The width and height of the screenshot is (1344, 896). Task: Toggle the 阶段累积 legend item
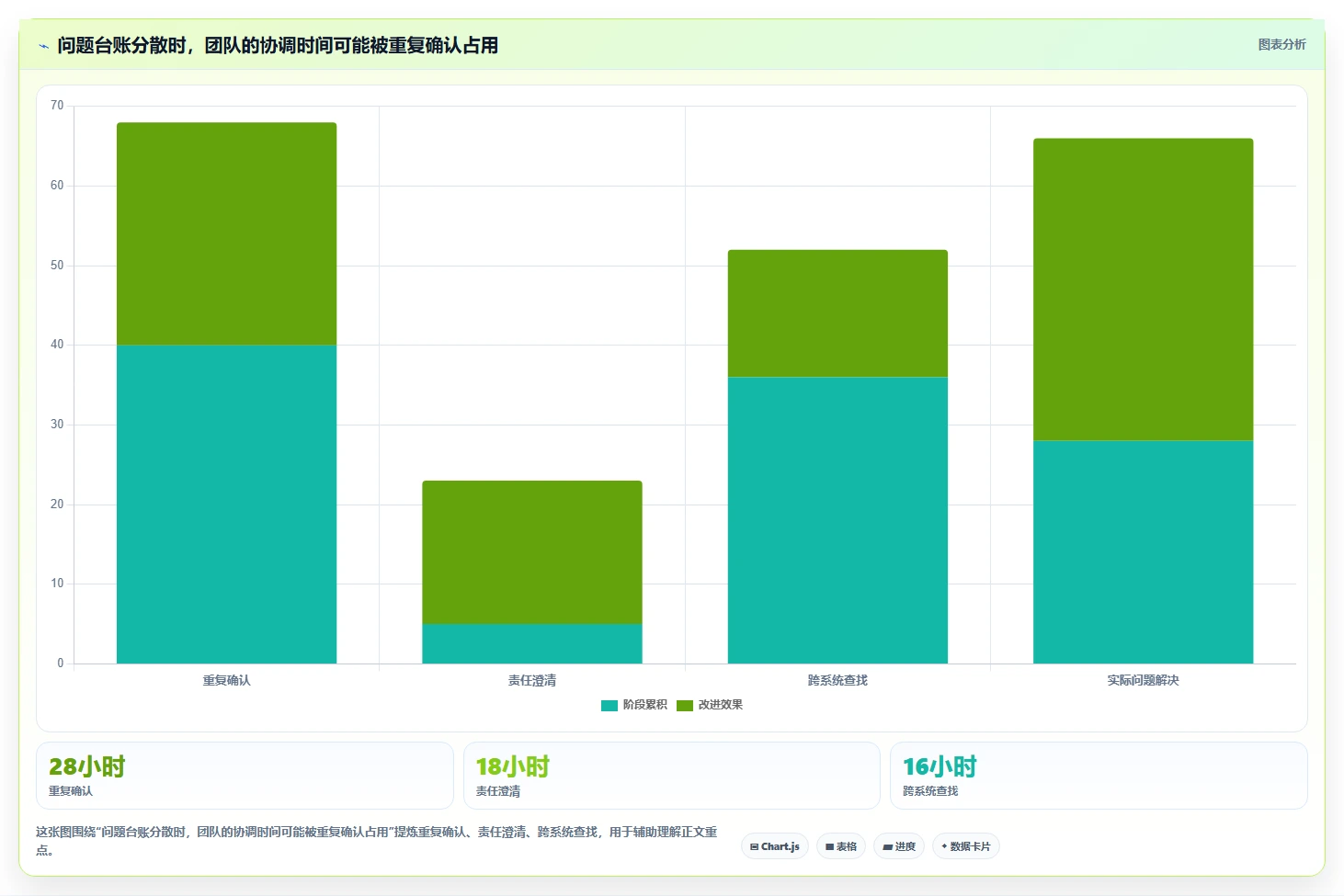pos(634,705)
